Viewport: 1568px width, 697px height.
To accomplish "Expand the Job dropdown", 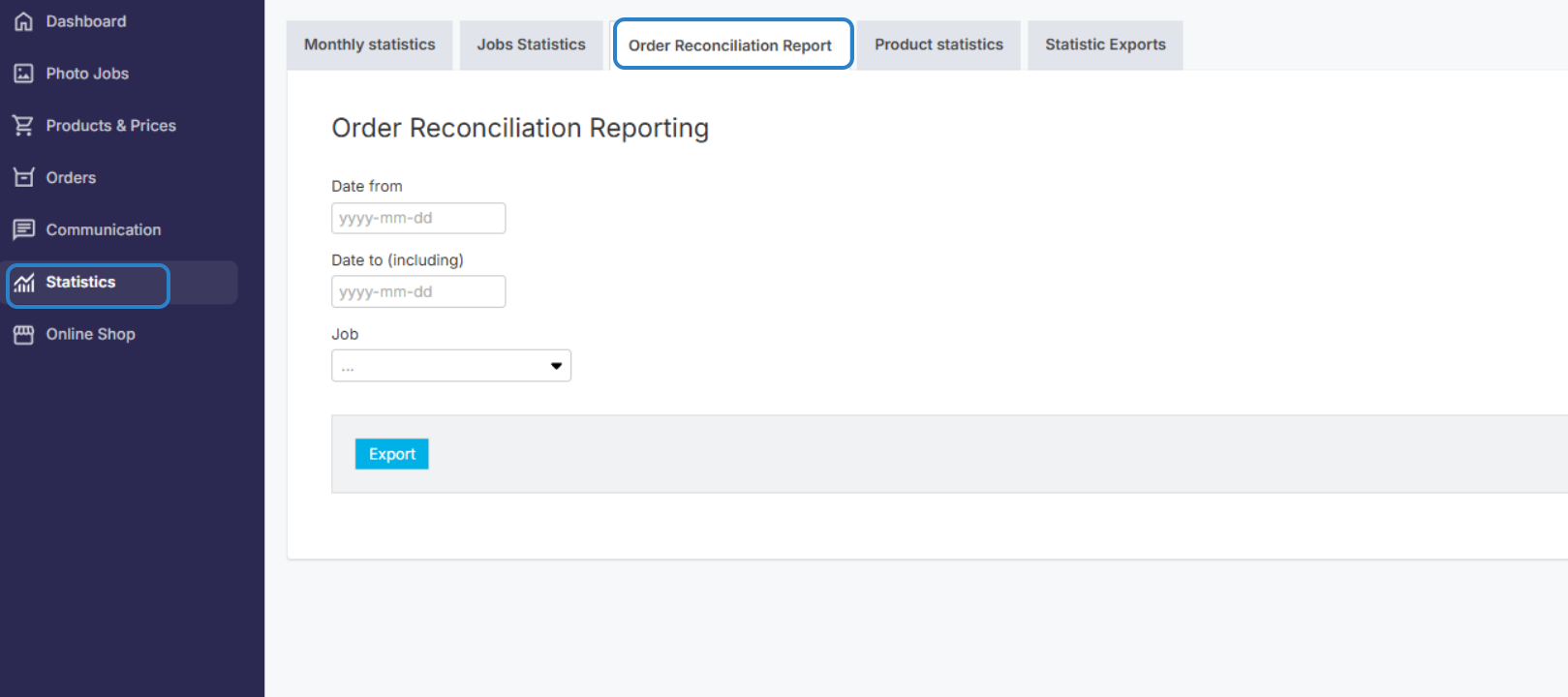I will coord(451,366).
